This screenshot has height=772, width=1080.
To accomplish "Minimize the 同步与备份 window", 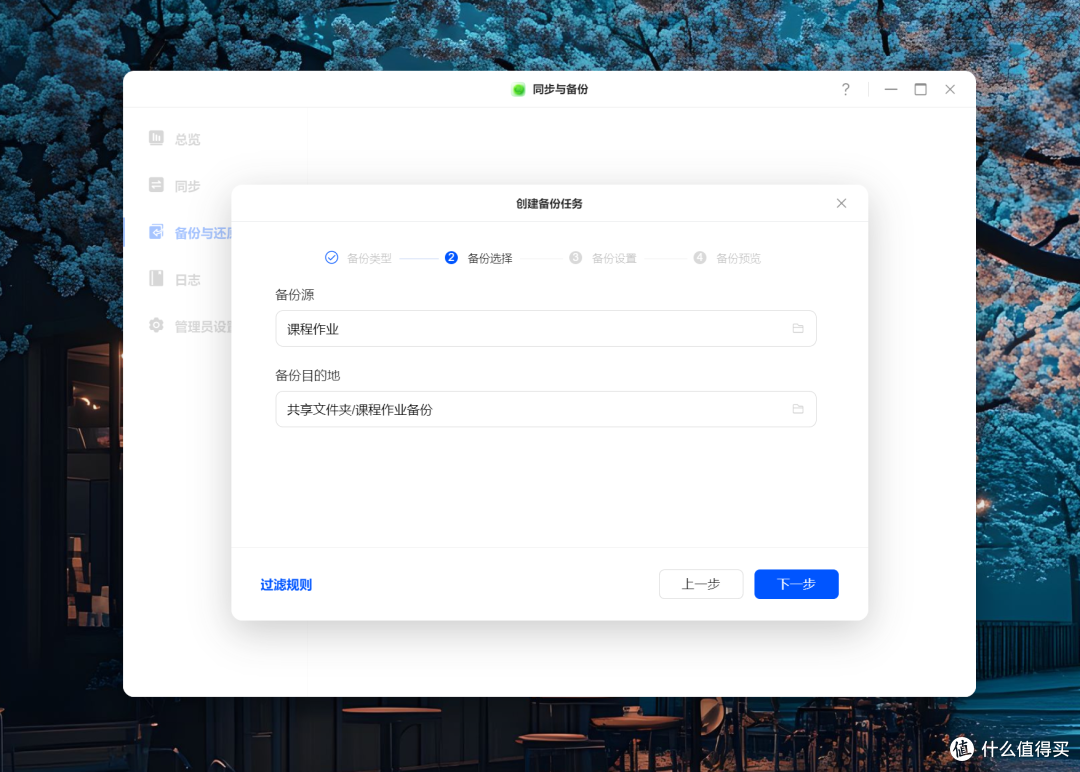I will [x=891, y=90].
